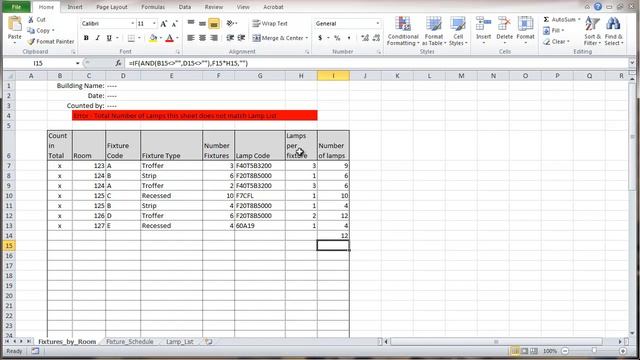Viewport: 640px width, 360px height.
Task: Apply Percent Style format
Action: point(337,38)
